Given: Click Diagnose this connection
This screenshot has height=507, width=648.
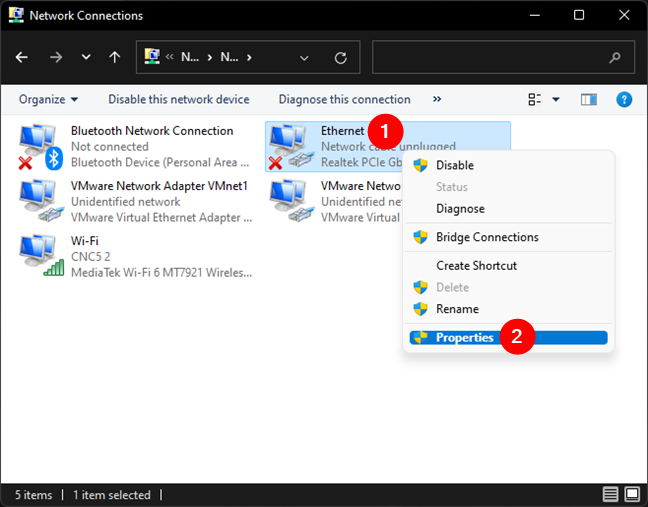Looking at the screenshot, I should click(x=344, y=99).
